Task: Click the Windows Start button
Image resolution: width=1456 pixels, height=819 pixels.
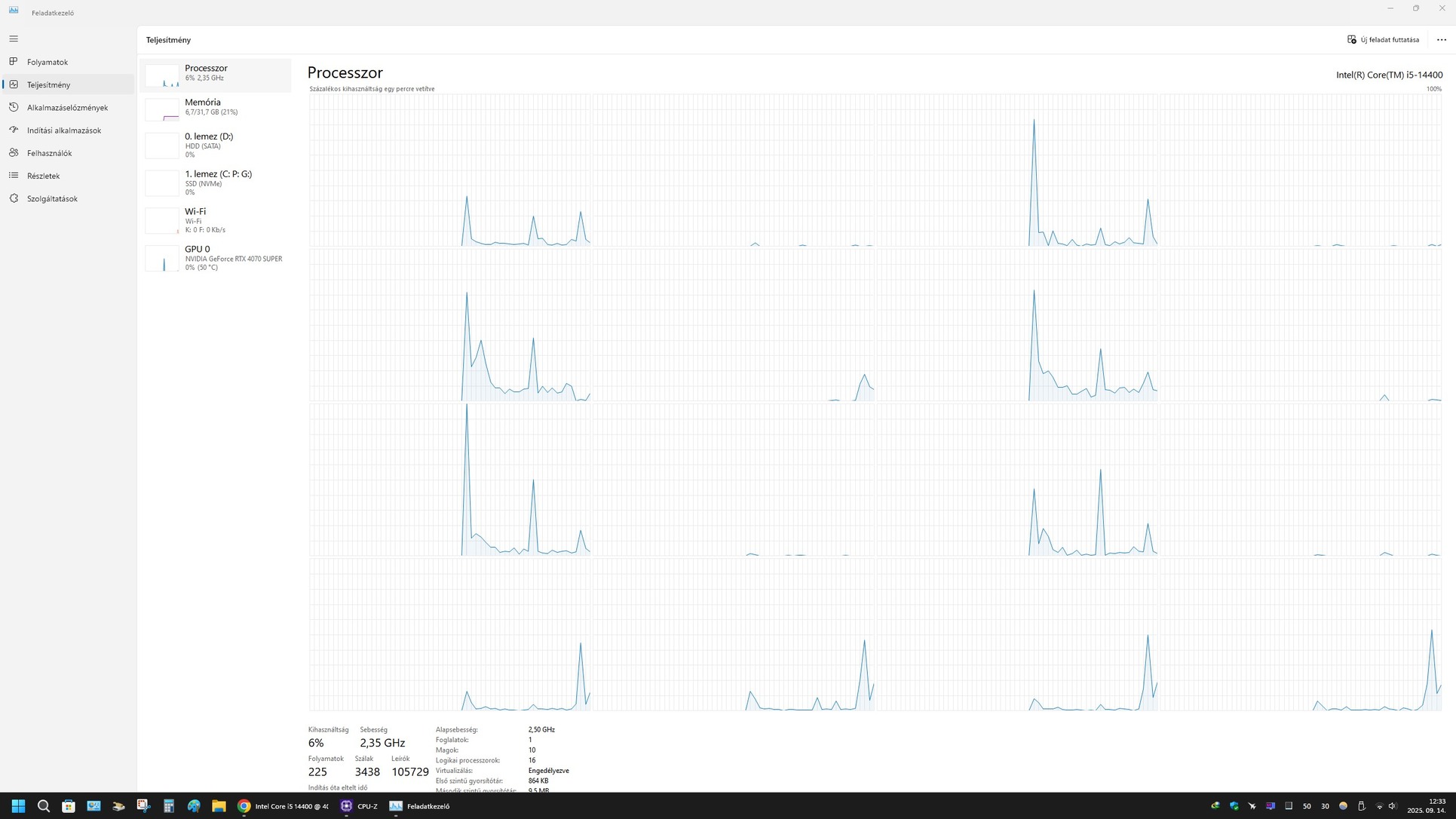Action: [x=18, y=806]
